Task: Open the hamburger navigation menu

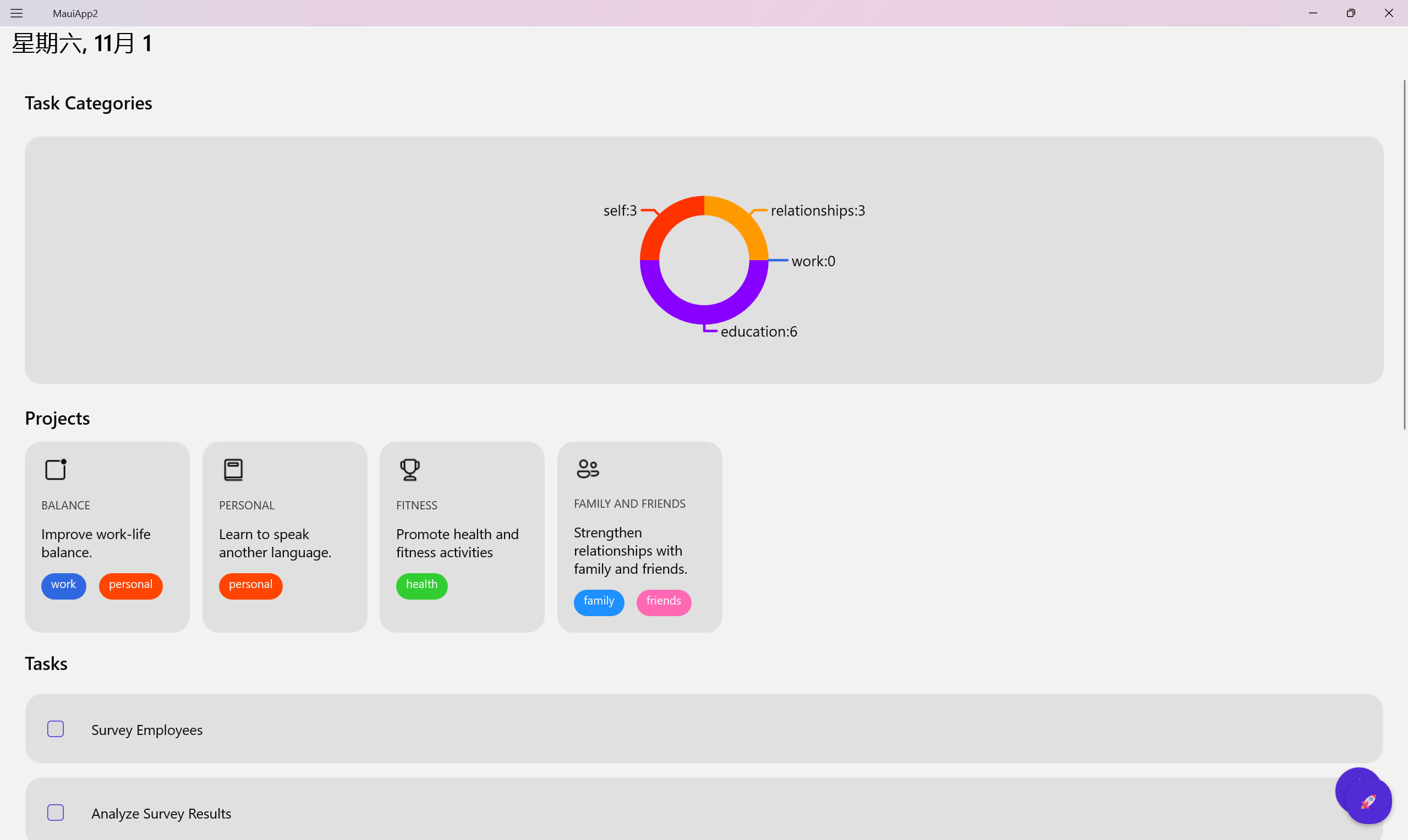Action: [x=17, y=13]
